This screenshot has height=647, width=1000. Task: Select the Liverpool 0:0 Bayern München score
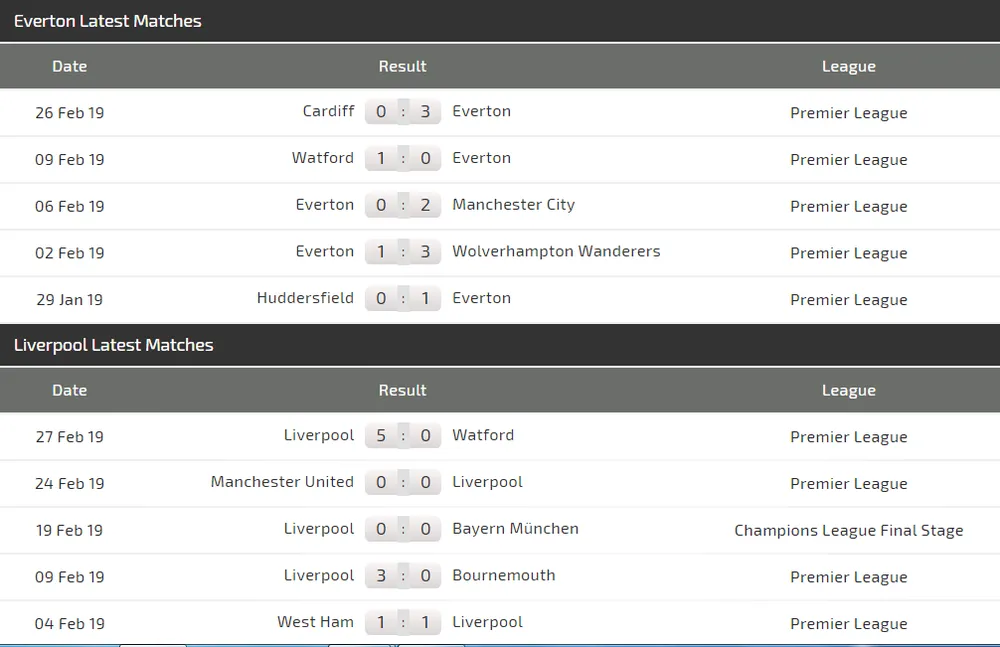tap(403, 529)
